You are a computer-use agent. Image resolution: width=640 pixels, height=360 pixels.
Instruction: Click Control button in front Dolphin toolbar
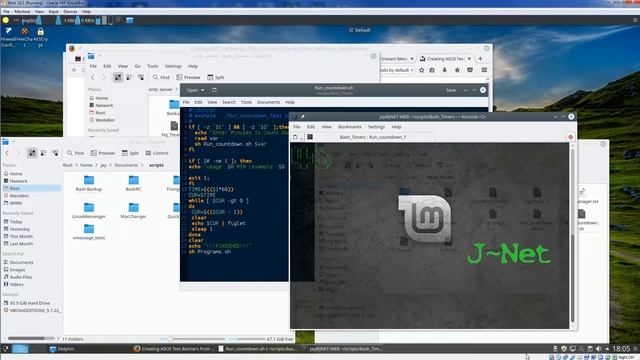[x=157, y=153]
